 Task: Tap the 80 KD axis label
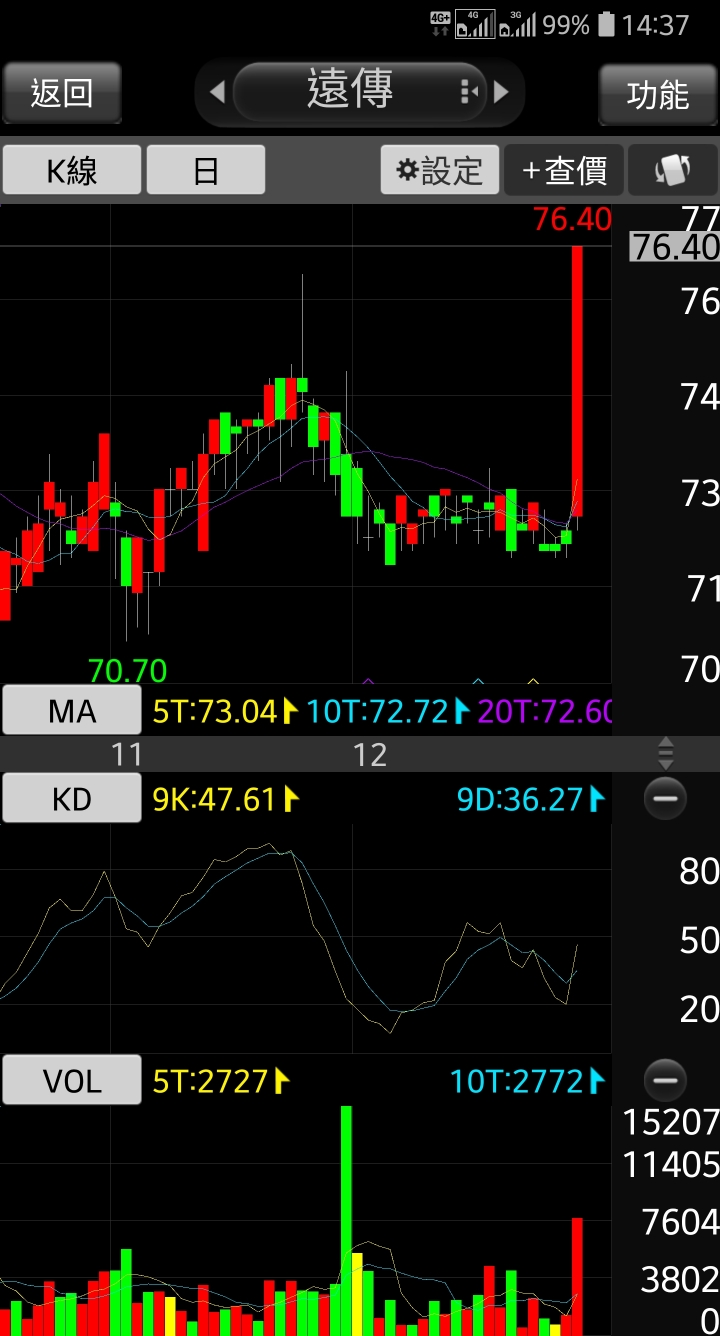[x=698, y=871]
